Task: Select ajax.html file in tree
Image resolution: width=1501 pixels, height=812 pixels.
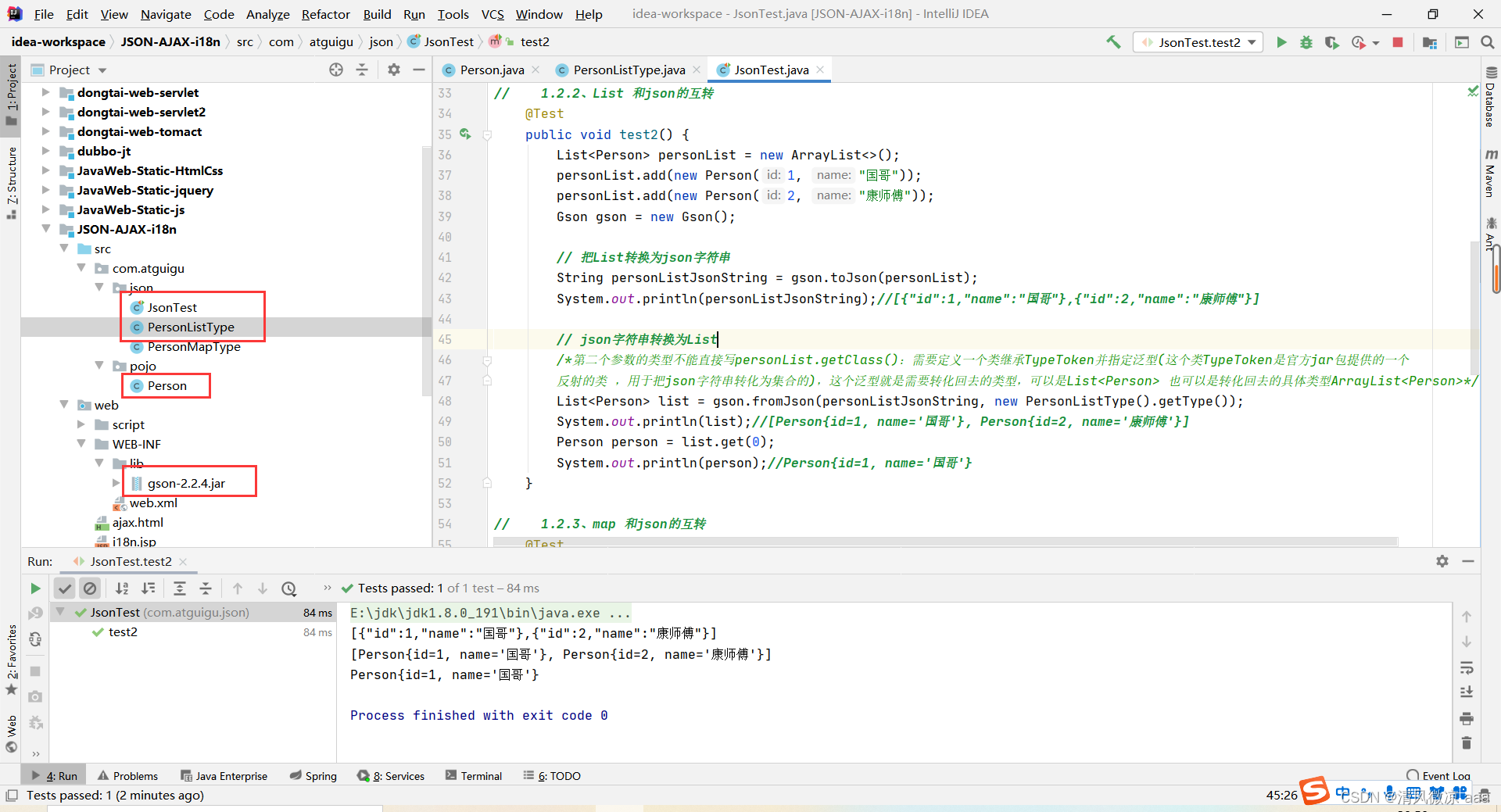Action: pyautogui.click(x=138, y=522)
